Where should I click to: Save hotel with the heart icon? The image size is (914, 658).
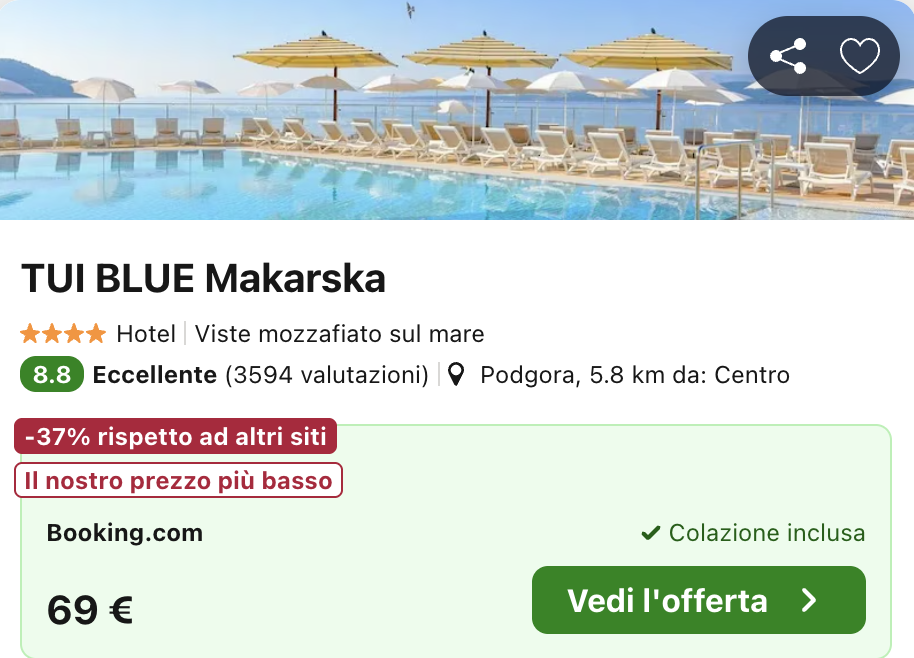point(859,56)
